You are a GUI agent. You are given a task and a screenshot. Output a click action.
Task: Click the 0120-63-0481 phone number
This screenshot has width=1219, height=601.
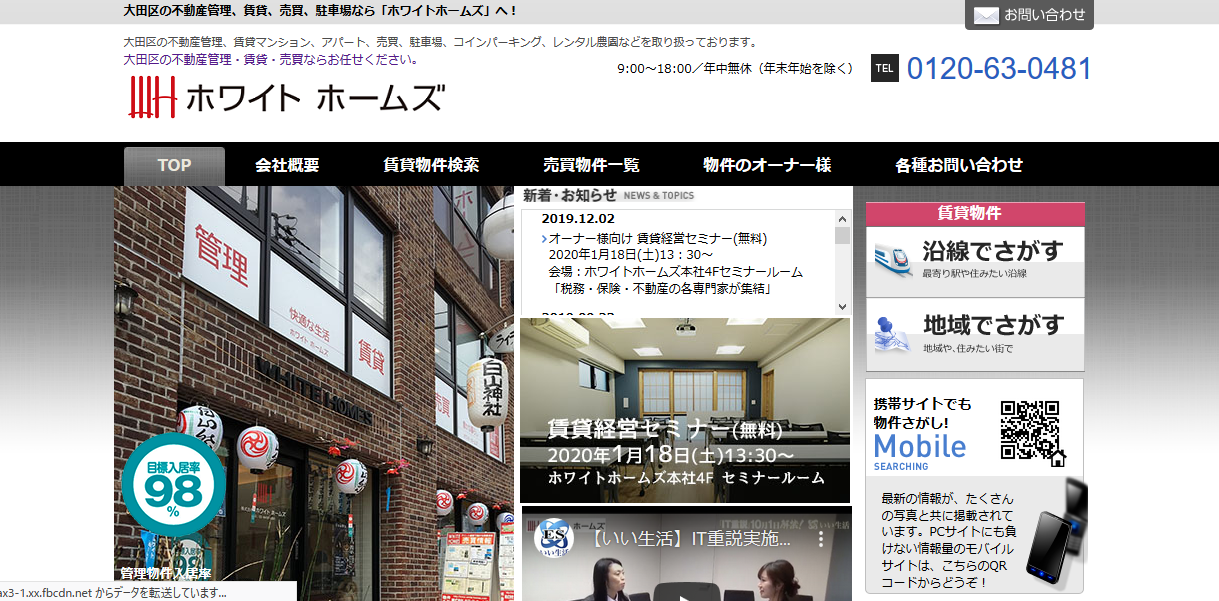[999, 69]
